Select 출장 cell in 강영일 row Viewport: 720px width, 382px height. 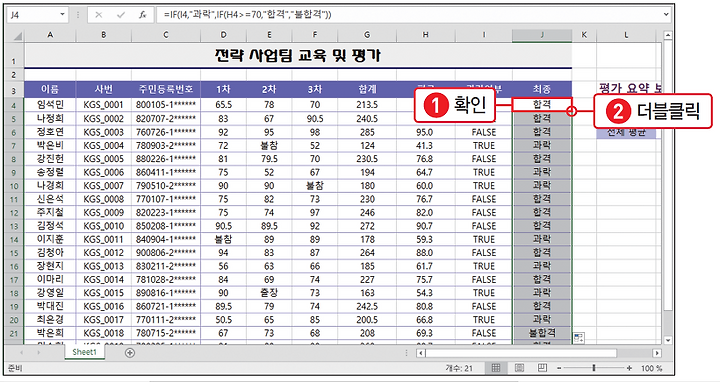pyautogui.click(x=269, y=293)
